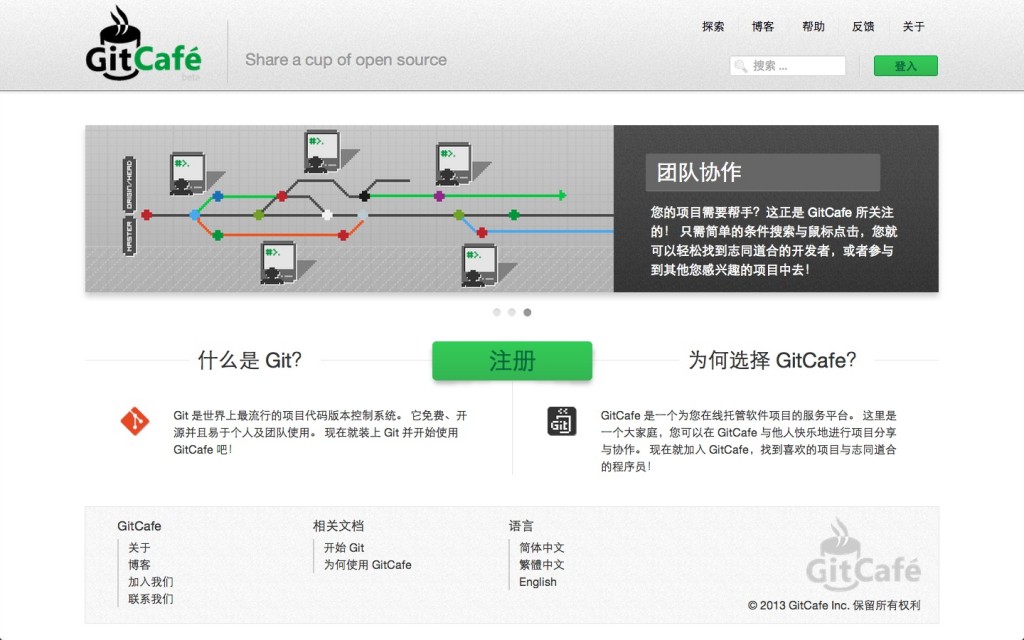Click the 语言 footer heading

[x=521, y=526]
